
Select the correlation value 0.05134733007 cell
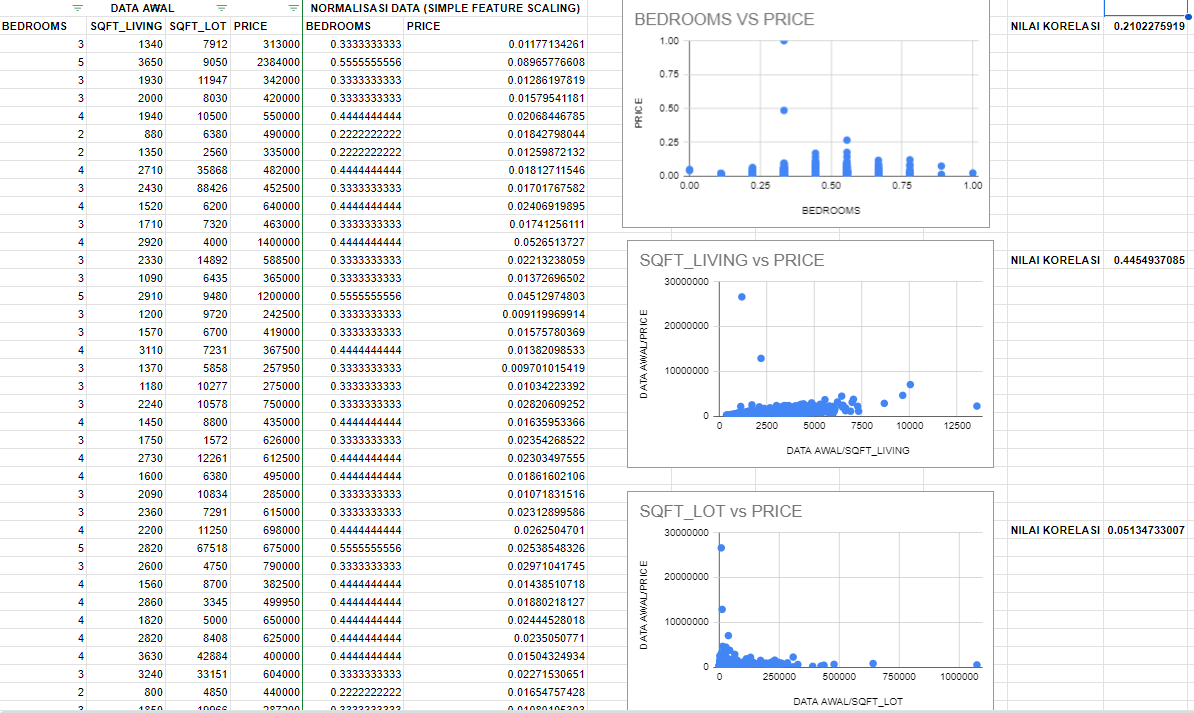[x=1146, y=530]
